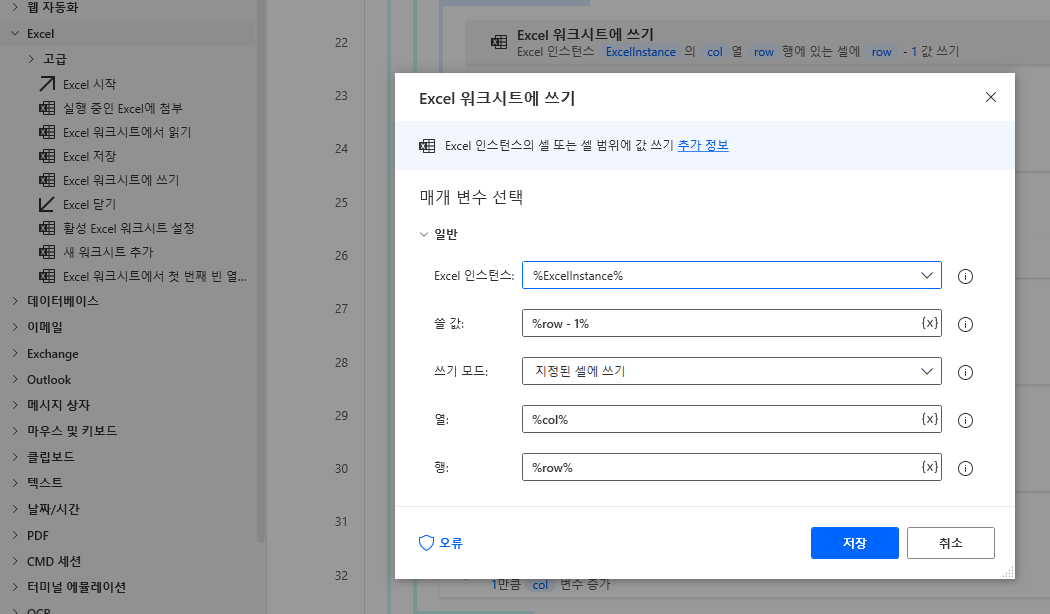This screenshot has height=614, width=1050.
Task: Open info tooltip for 행 field
Action: click(965, 468)
